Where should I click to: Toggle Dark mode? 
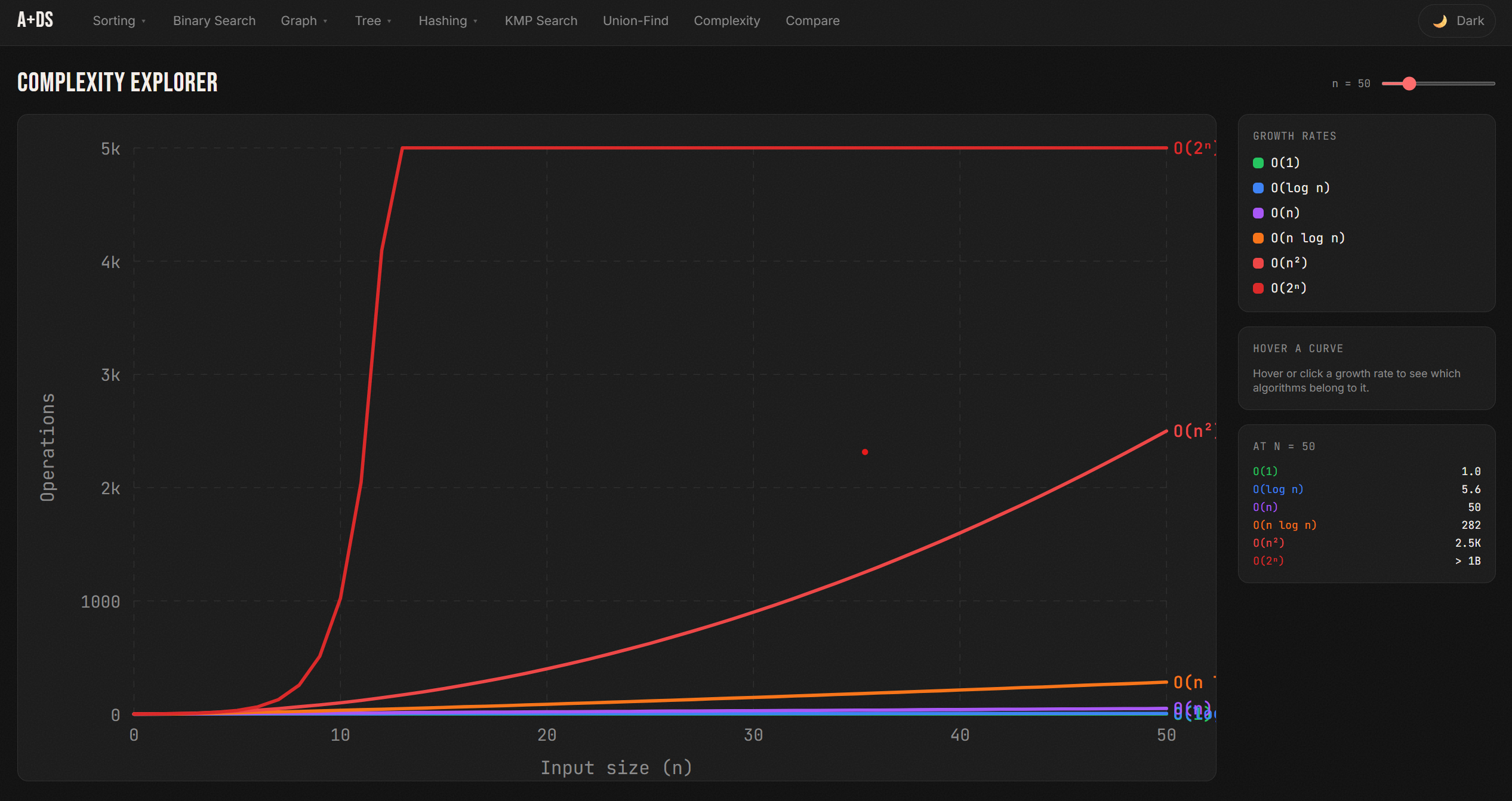coord(1456,20)
